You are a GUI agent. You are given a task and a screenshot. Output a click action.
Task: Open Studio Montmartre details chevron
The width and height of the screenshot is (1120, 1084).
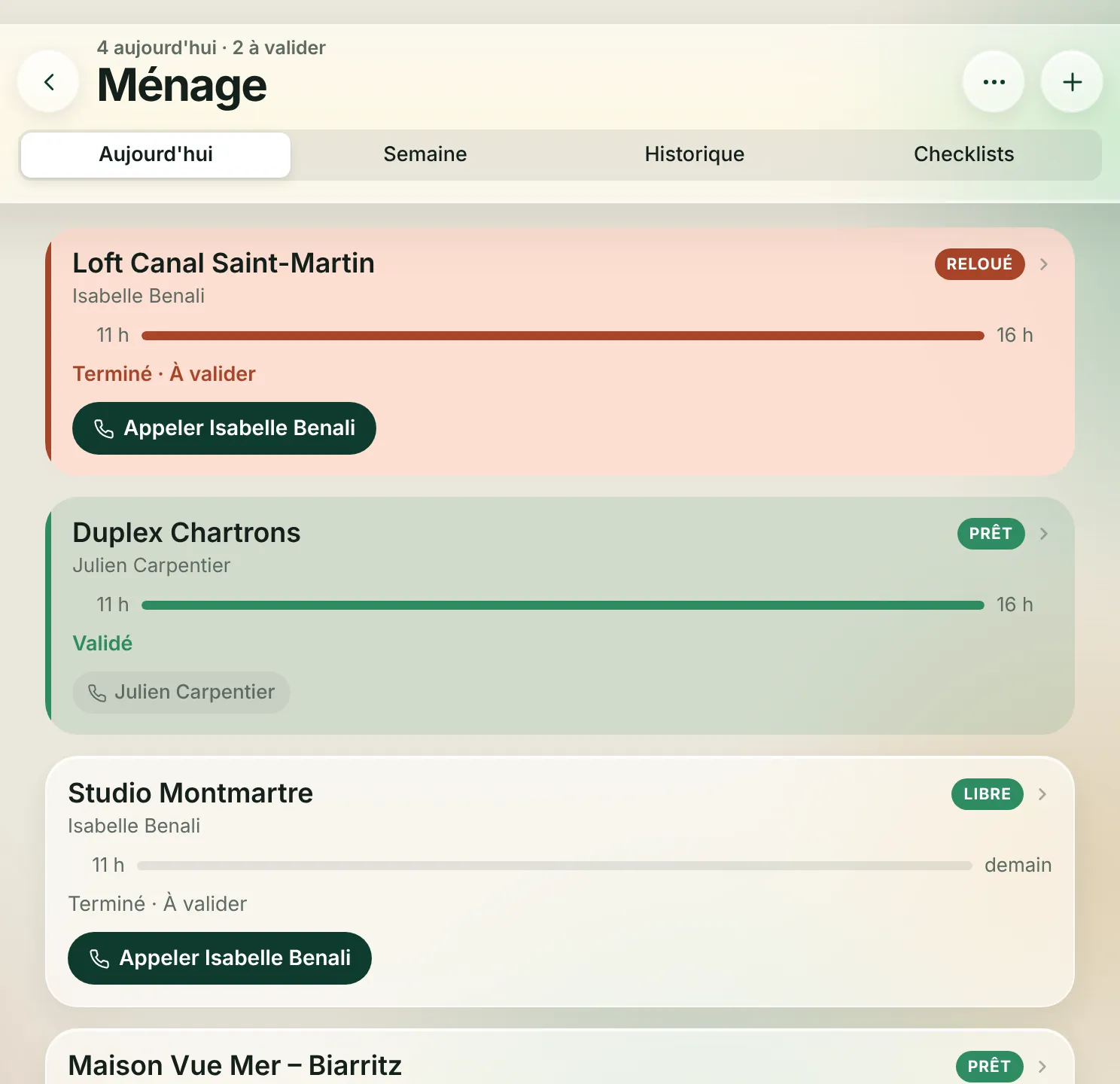click(1042, 794)
